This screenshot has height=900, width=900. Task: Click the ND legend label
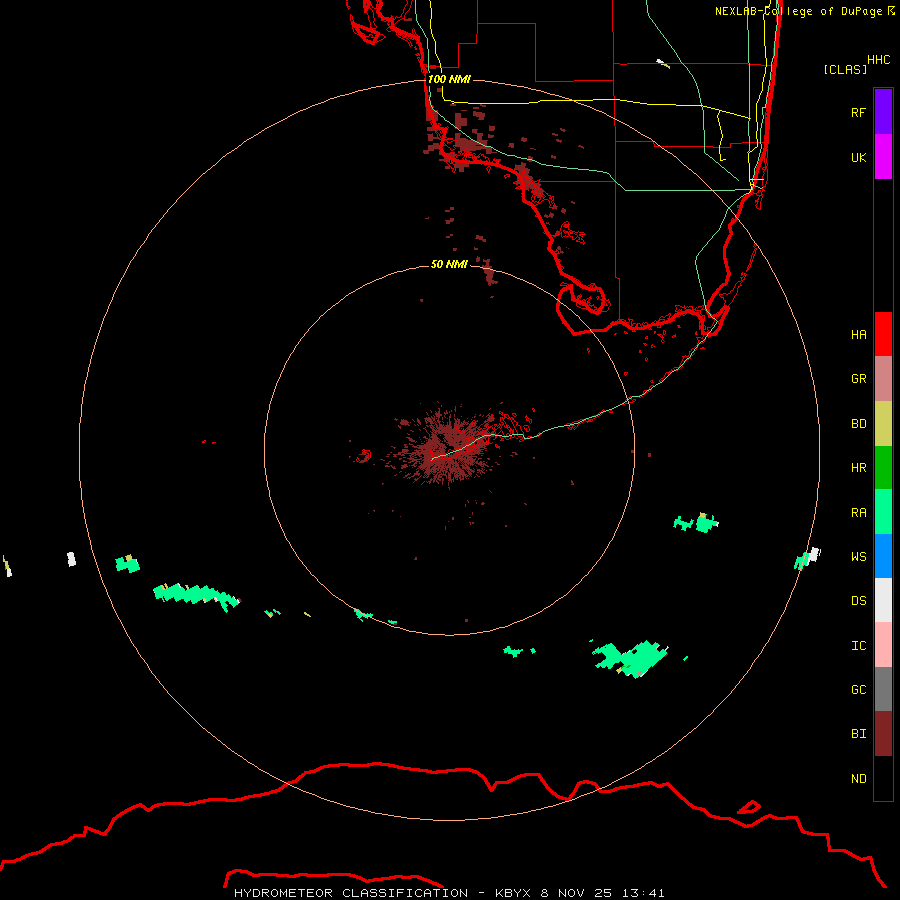pos(858,778)
